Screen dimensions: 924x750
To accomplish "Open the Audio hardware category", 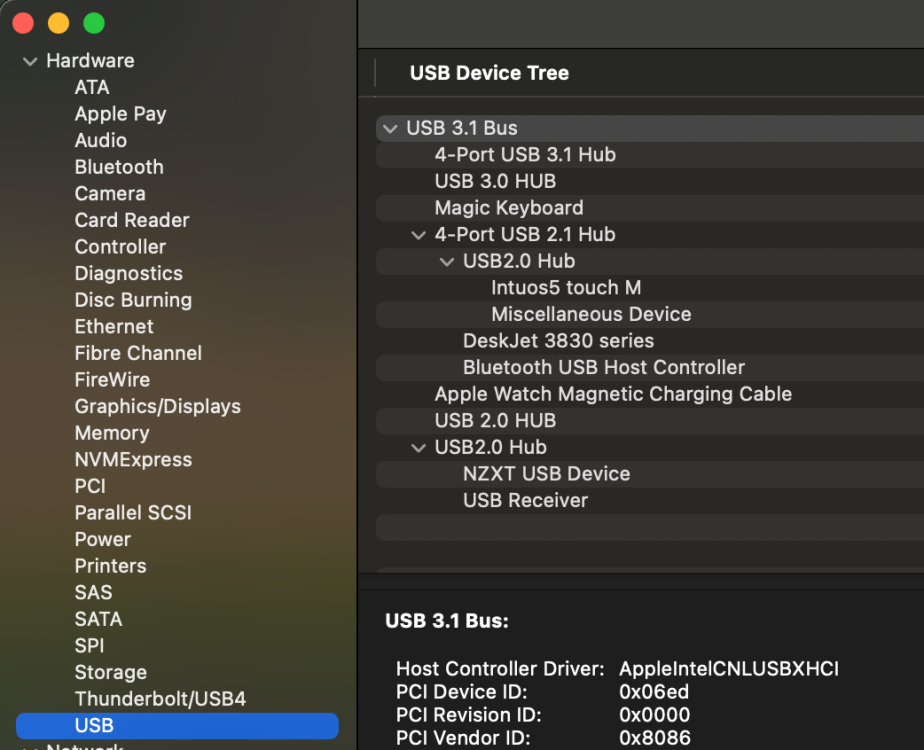I will [101, 140].
